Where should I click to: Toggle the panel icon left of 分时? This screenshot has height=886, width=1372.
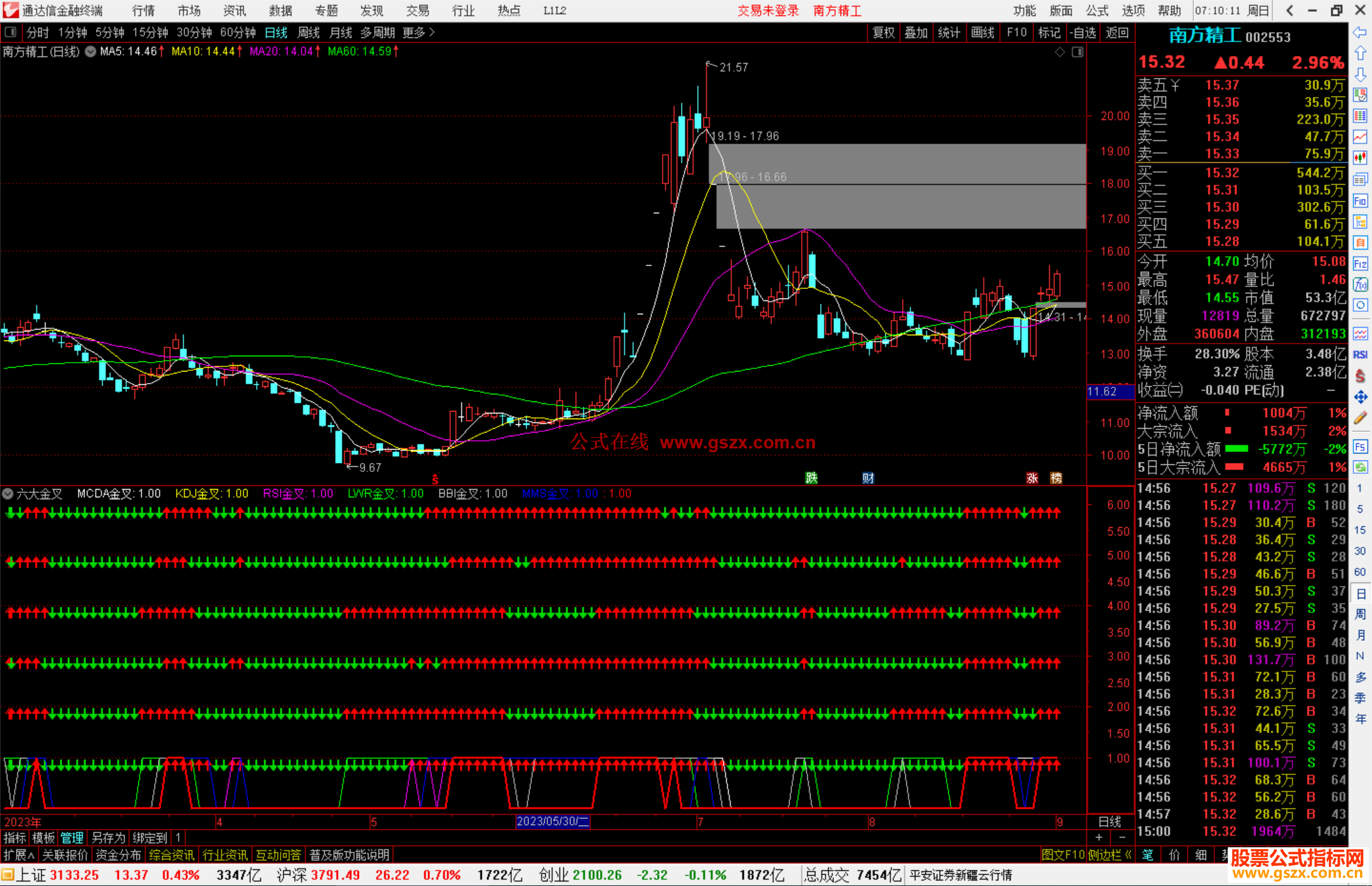(x=11, y=32)
